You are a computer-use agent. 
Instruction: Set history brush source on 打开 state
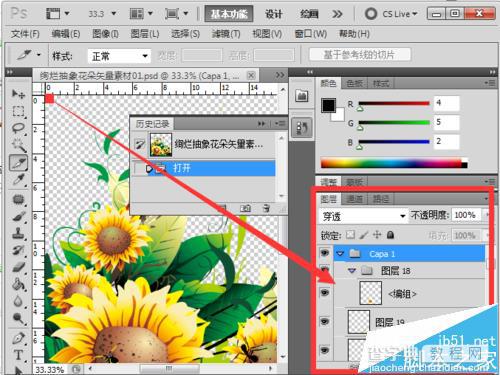point(140,169)
